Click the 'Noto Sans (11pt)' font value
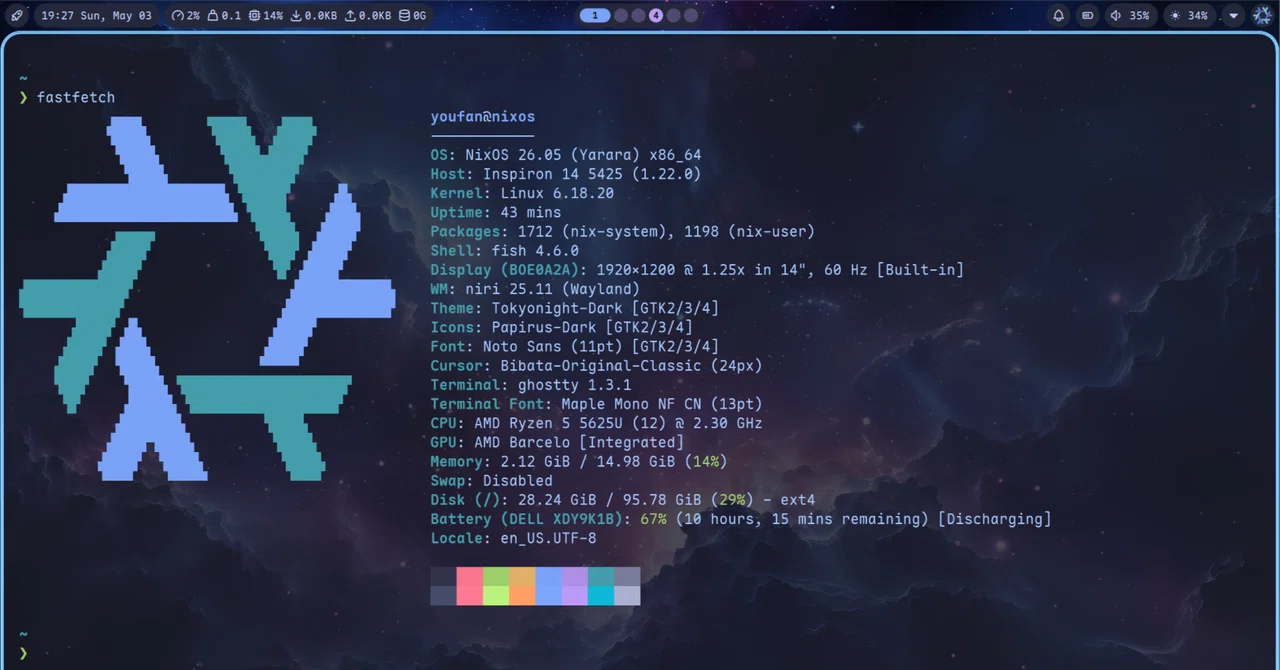Image resolution: width=1280 pixels, height=670 pixels. point(552,346)
